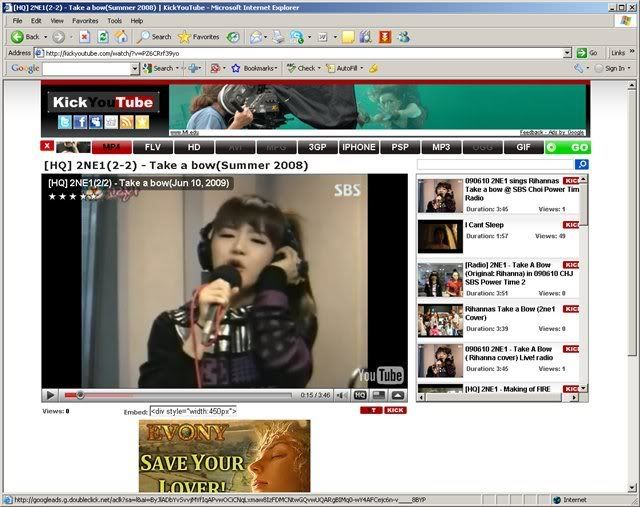Click the Google toolbar plus icon
Viewport: 640px width, 507px height.
click(193, 69)
